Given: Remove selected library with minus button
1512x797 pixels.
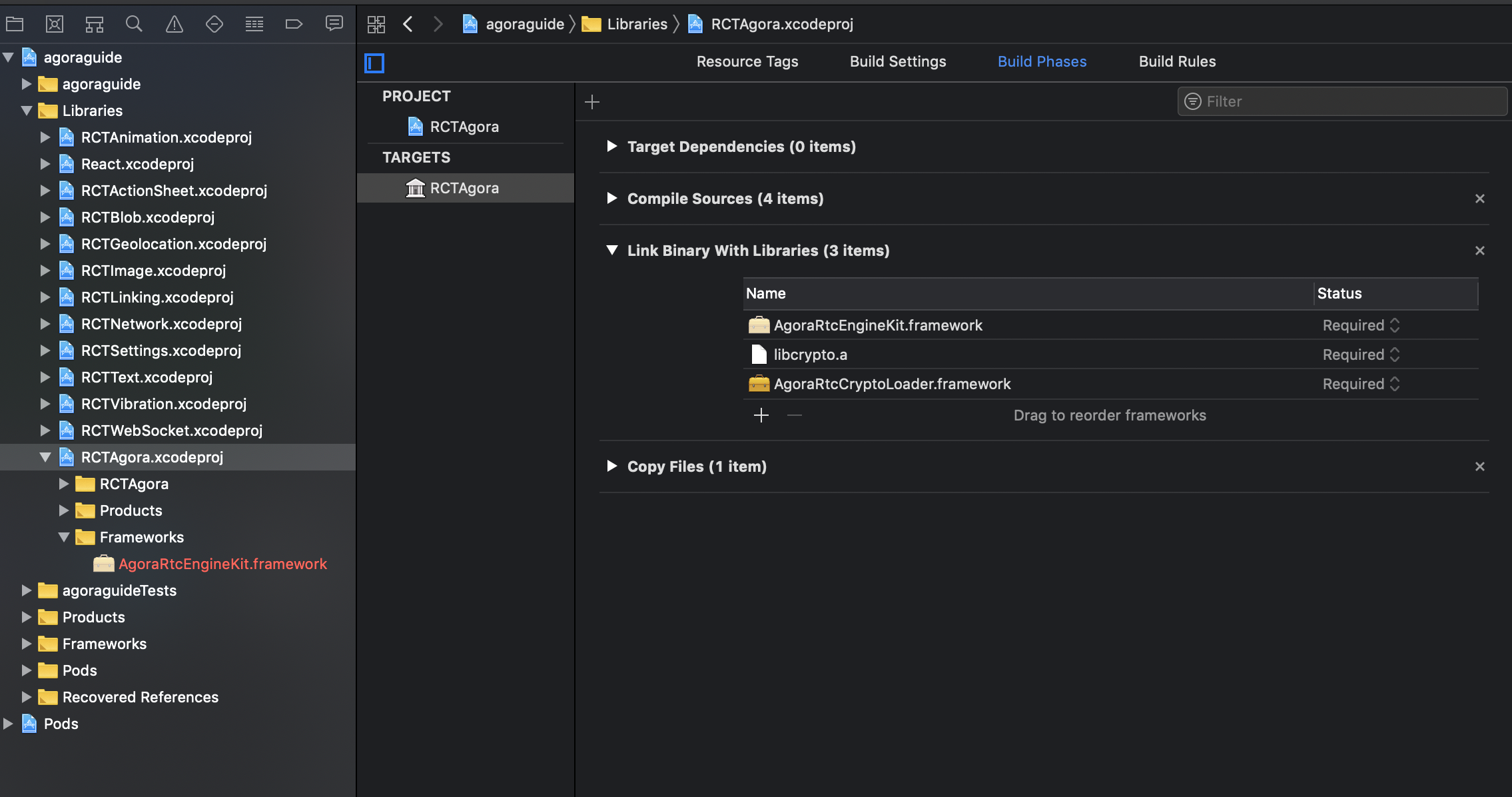Looking at the screenshot, I should point(795,415).
